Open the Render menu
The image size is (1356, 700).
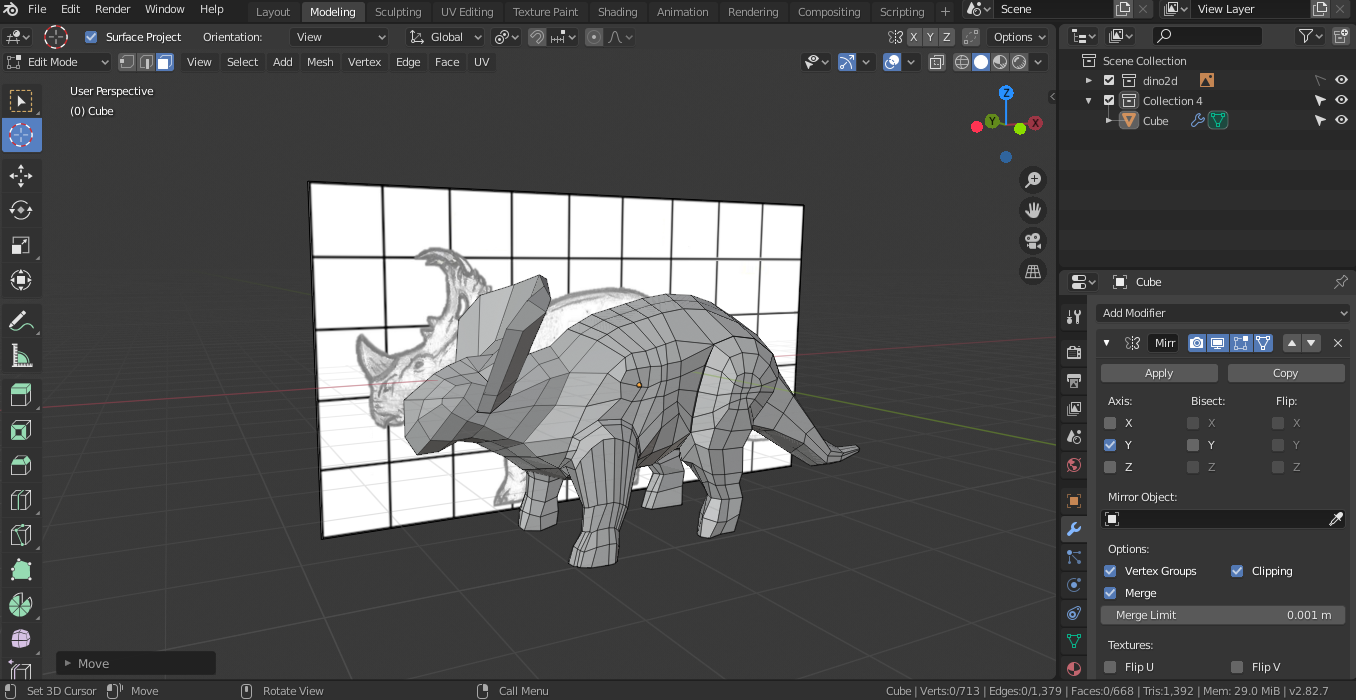click(113, 9)
